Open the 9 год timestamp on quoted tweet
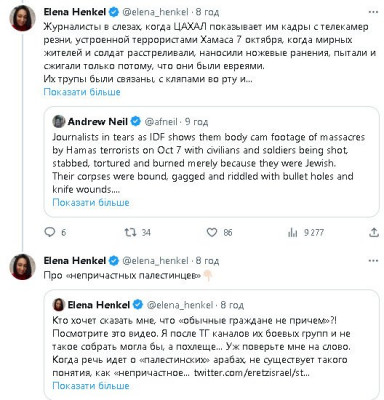The image size is (384, 400). click(197, 122)
